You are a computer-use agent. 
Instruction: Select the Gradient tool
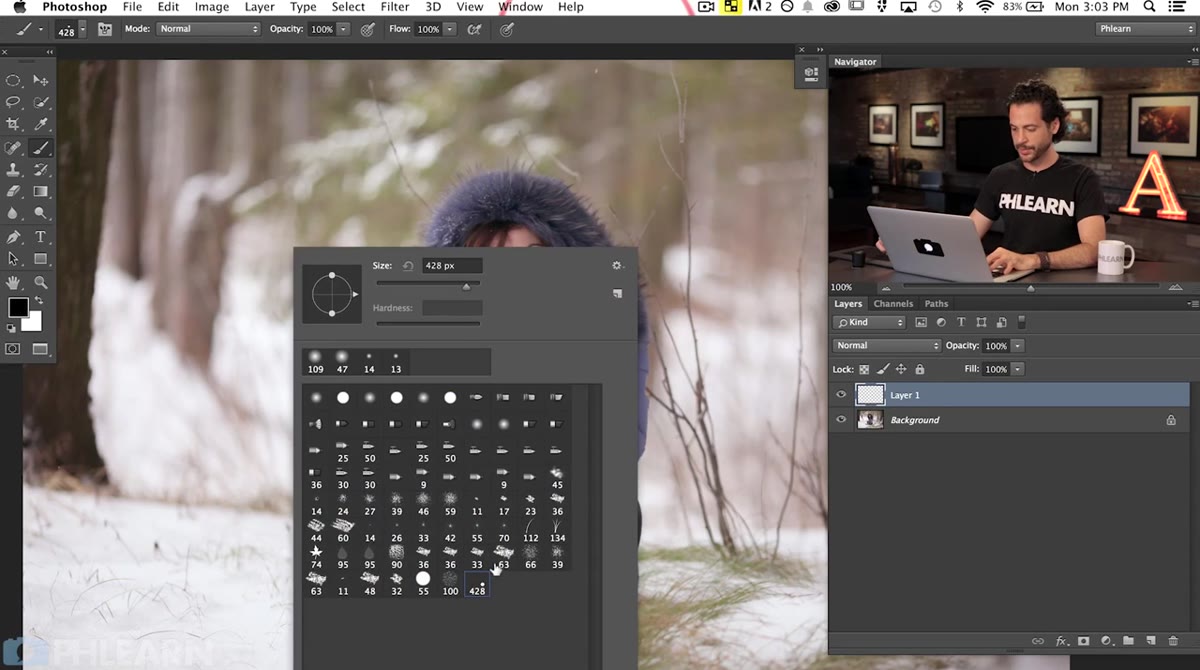click(41, 191)
